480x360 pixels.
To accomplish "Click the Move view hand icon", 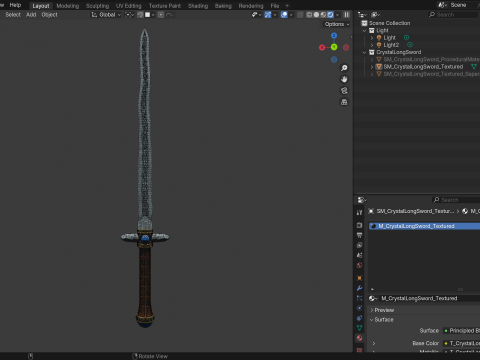I will click(x=344, y=79).
